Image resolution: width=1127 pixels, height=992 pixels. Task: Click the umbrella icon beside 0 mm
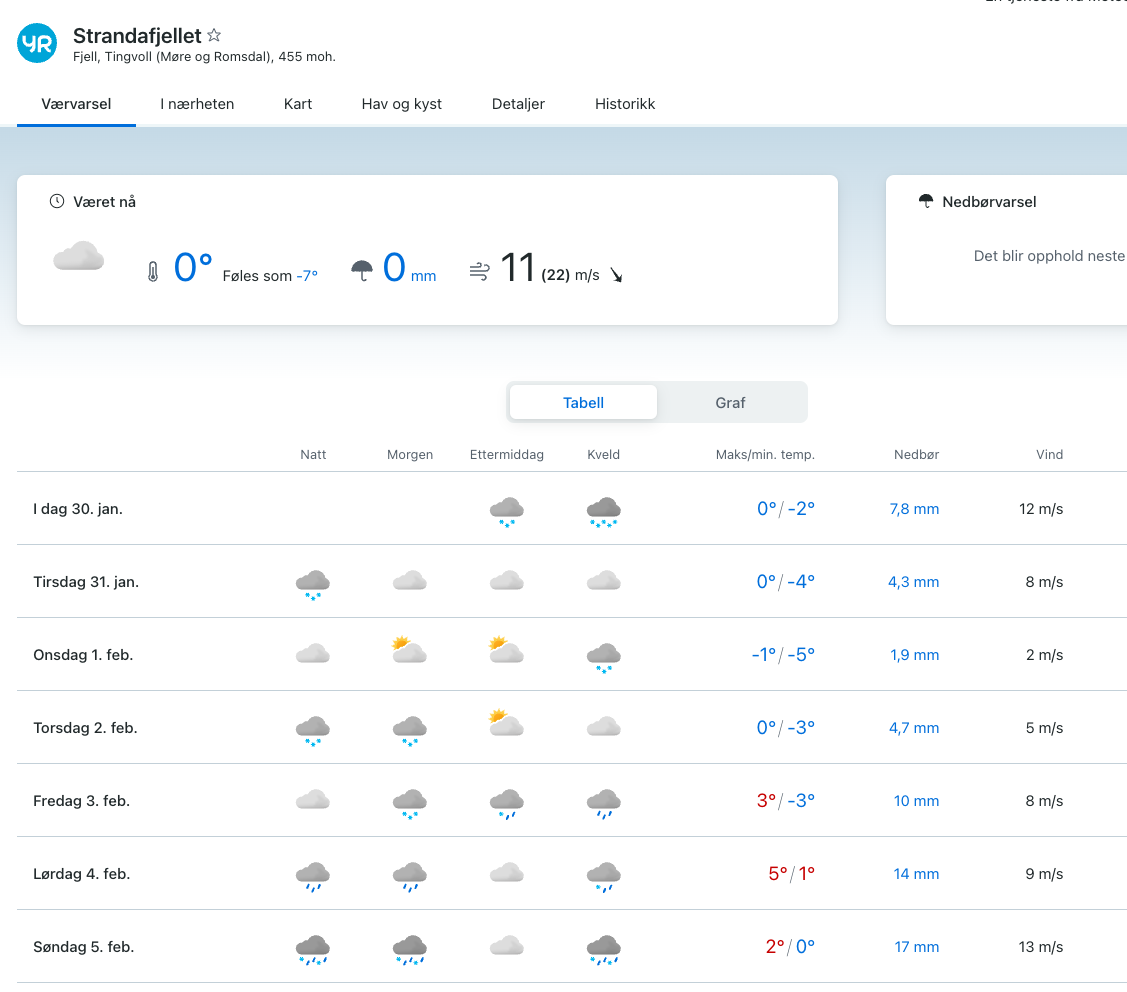[362, 271]
